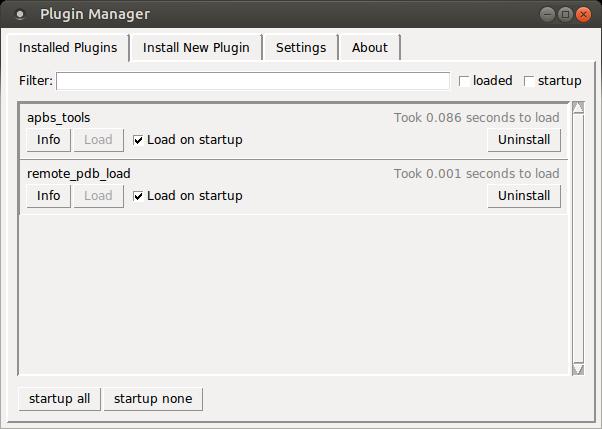Viewport: 602px width, 429px height.
Task: Uninstall the remote_pdb_load plugin
Action: point(524,196)
